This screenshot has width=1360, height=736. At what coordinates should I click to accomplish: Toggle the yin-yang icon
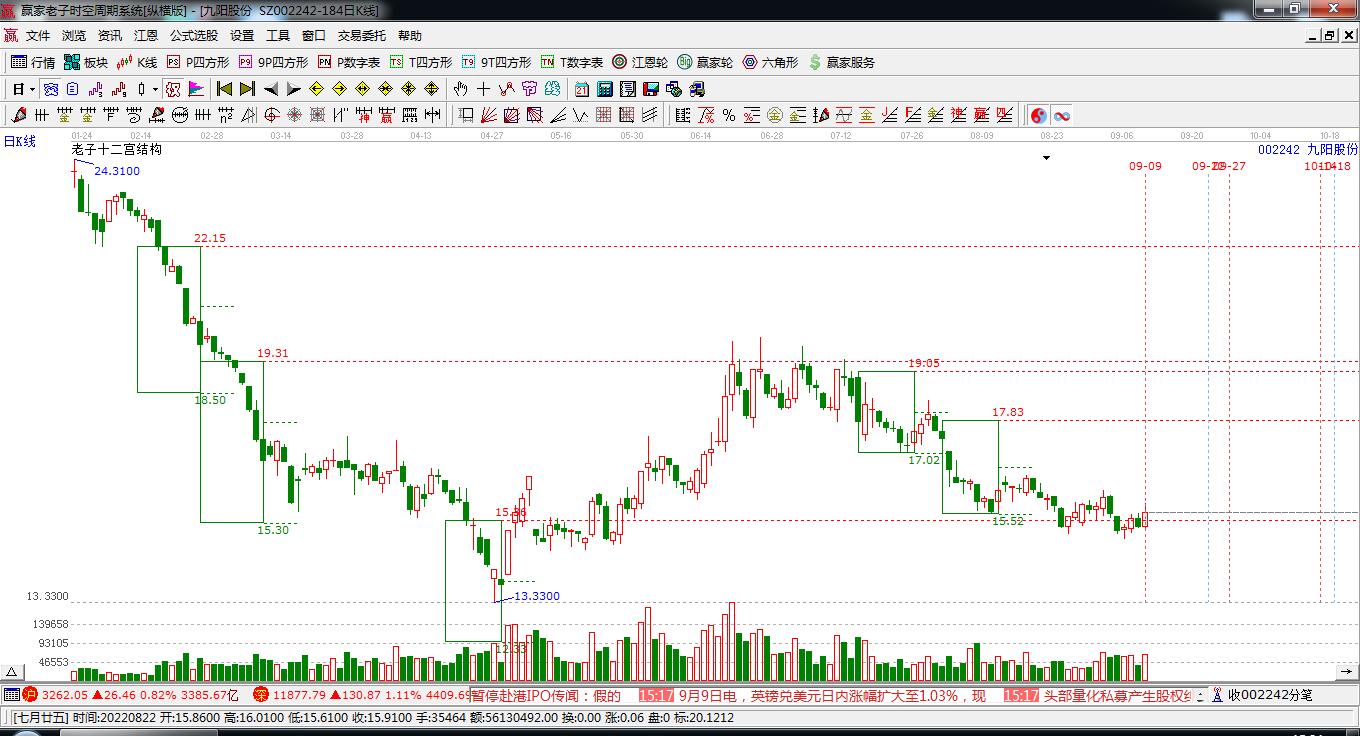[x=1039, y=115]
